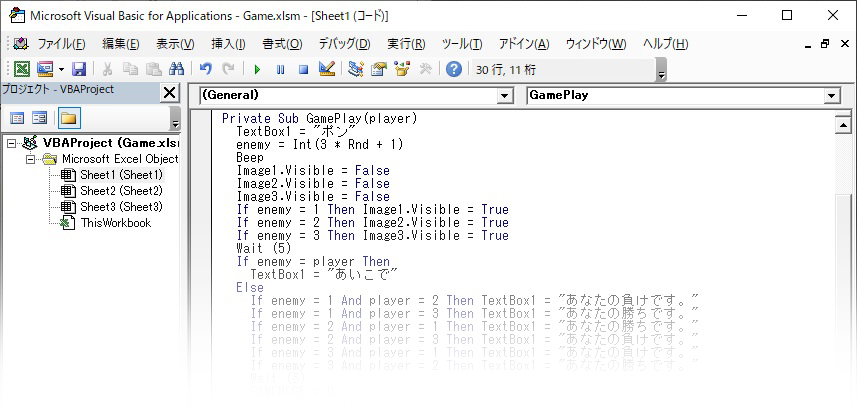
Task: Click the If enemy = player Then line
Action: (x=313, y=262)
